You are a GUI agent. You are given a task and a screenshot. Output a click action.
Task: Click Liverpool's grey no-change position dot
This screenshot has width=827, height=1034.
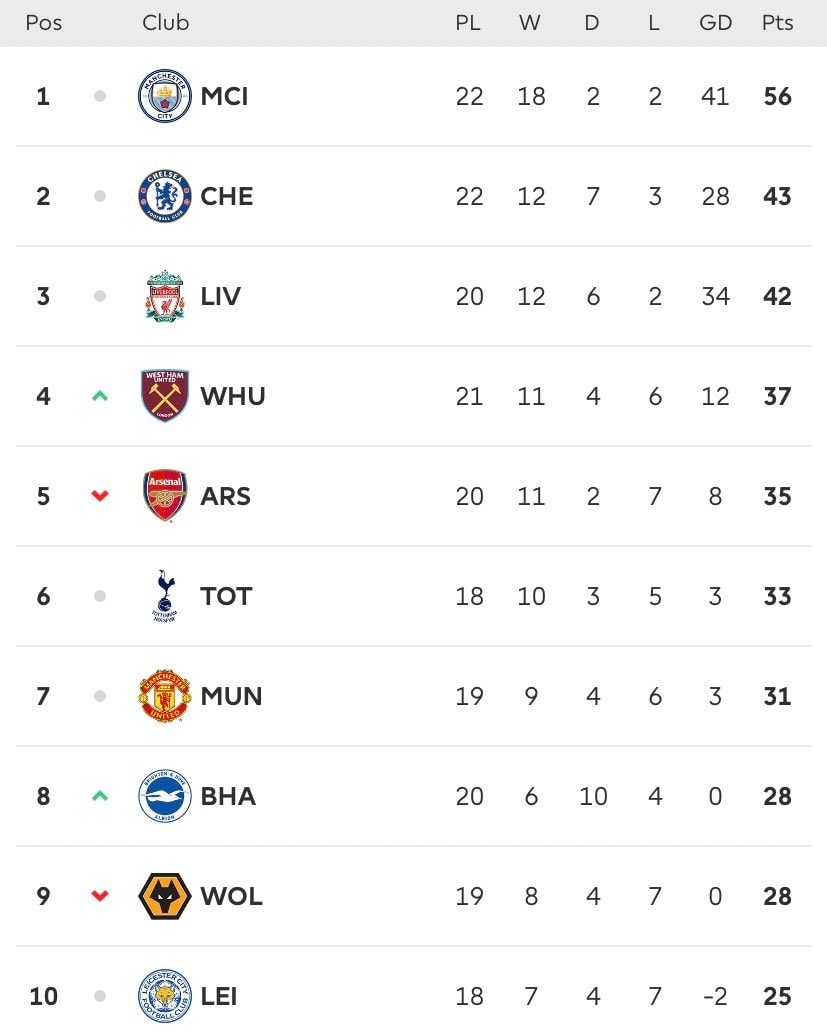pyautogui.click(x=100, y=296)
